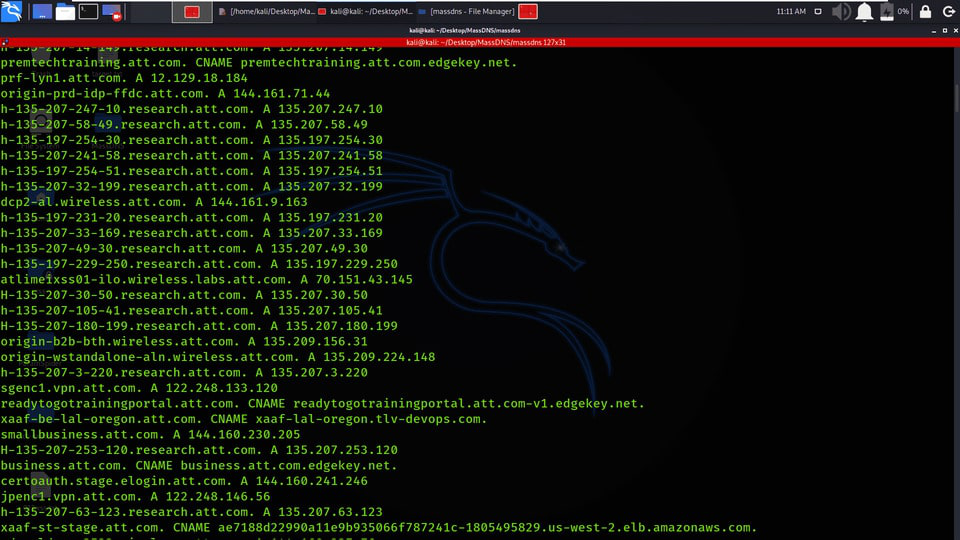Click h-135-197-229-250.research.att.com line
960x540 pixels.
tap(199, 264)
